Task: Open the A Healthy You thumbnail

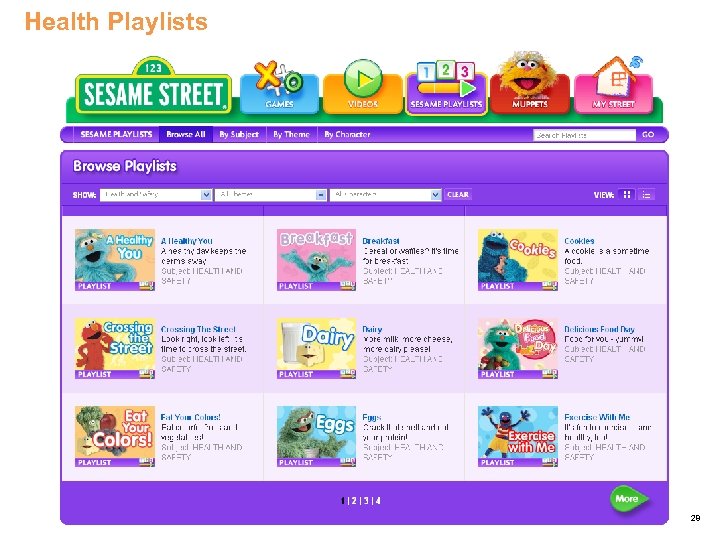Action: pos(115,260)
